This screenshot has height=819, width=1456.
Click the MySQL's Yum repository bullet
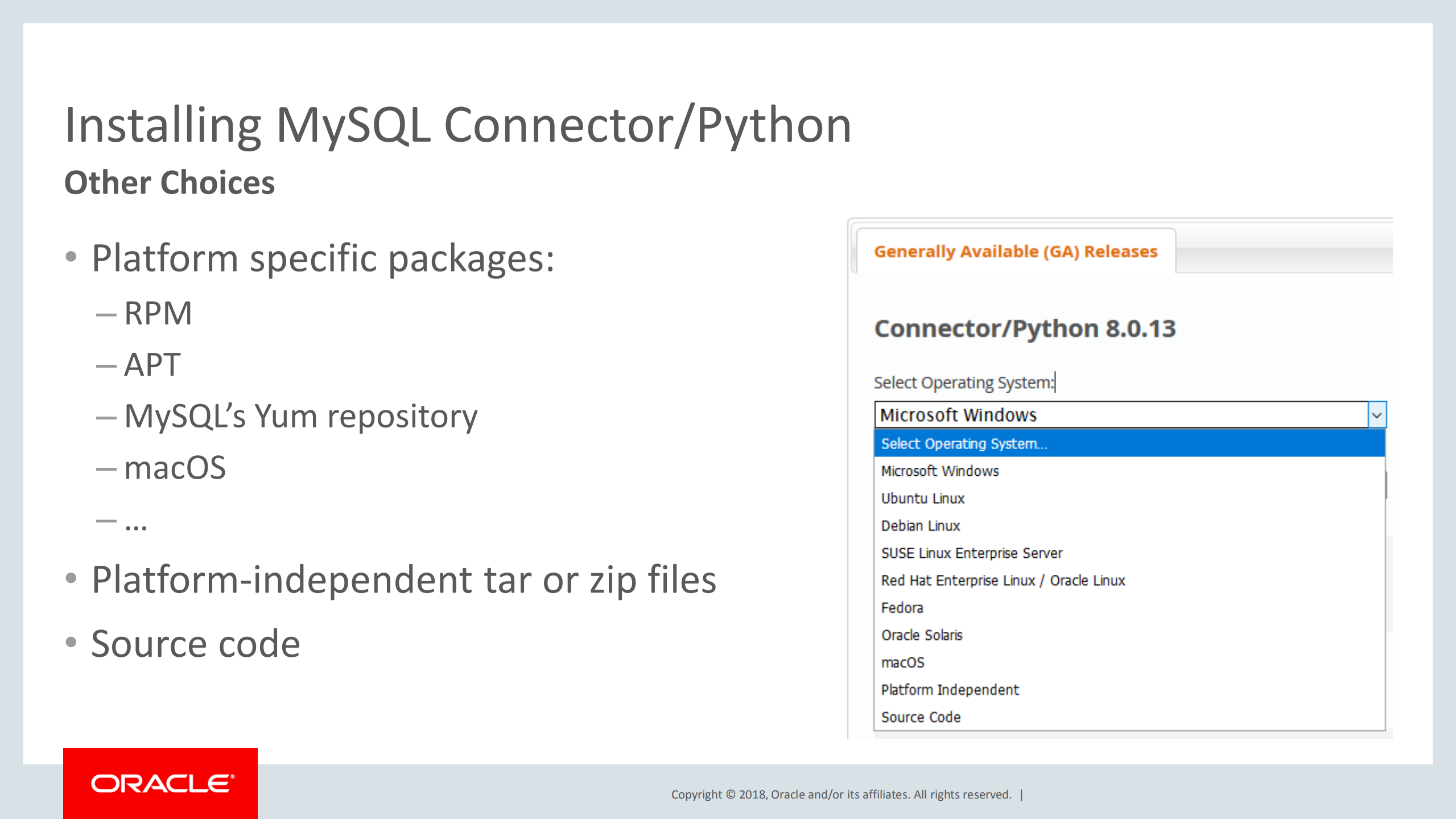tap(300, 416)
